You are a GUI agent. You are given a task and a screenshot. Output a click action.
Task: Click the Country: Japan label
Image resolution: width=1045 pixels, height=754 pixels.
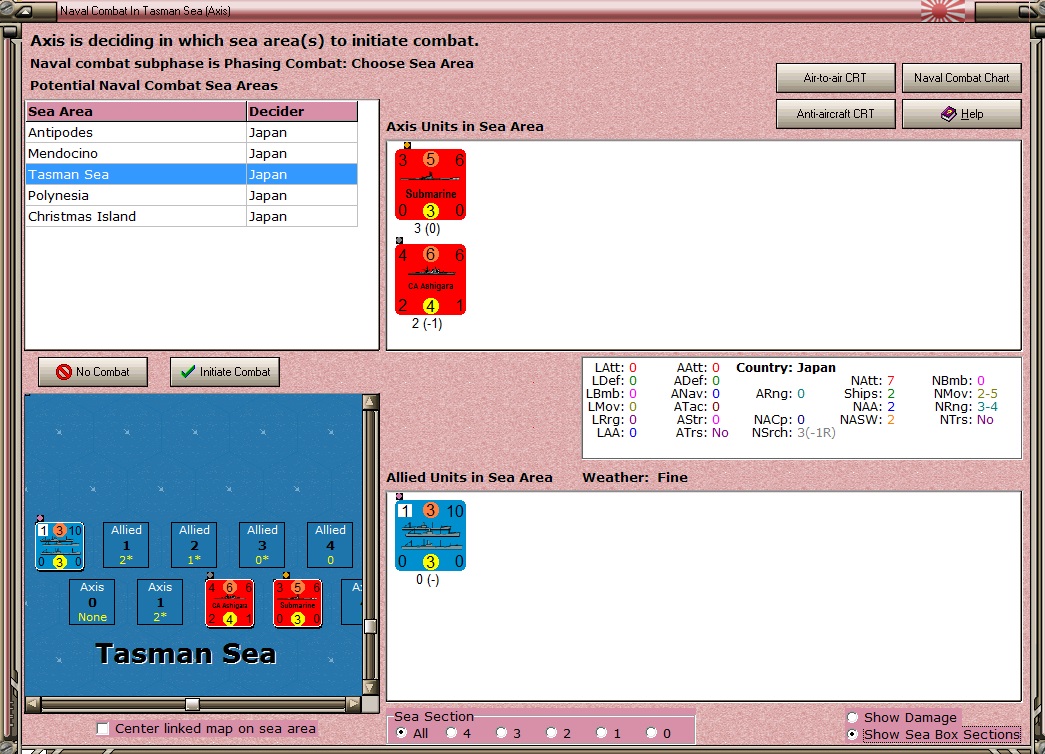coord(786,367)
